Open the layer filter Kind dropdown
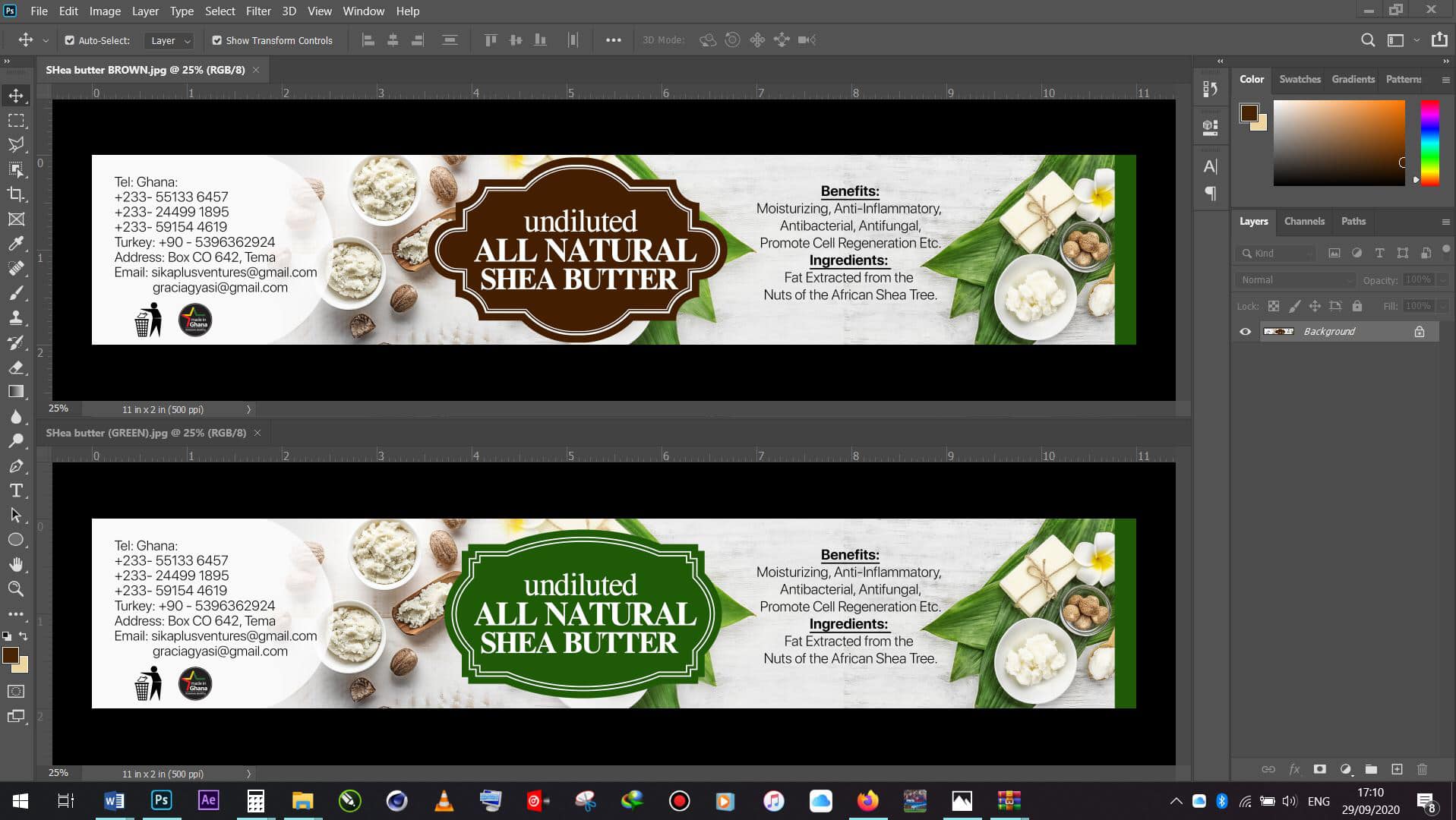 1276,253
